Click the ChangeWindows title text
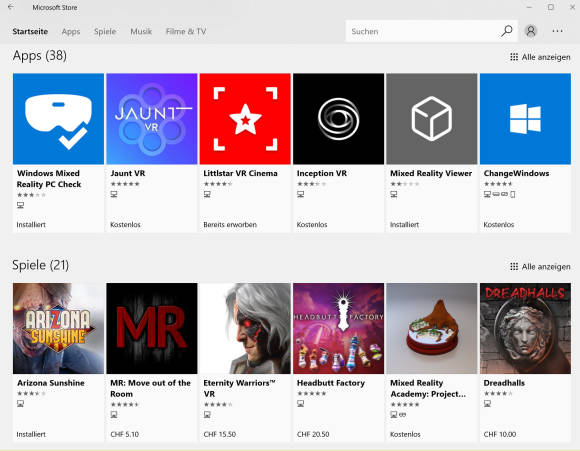 pyautogui.click(x=516, y=173)
